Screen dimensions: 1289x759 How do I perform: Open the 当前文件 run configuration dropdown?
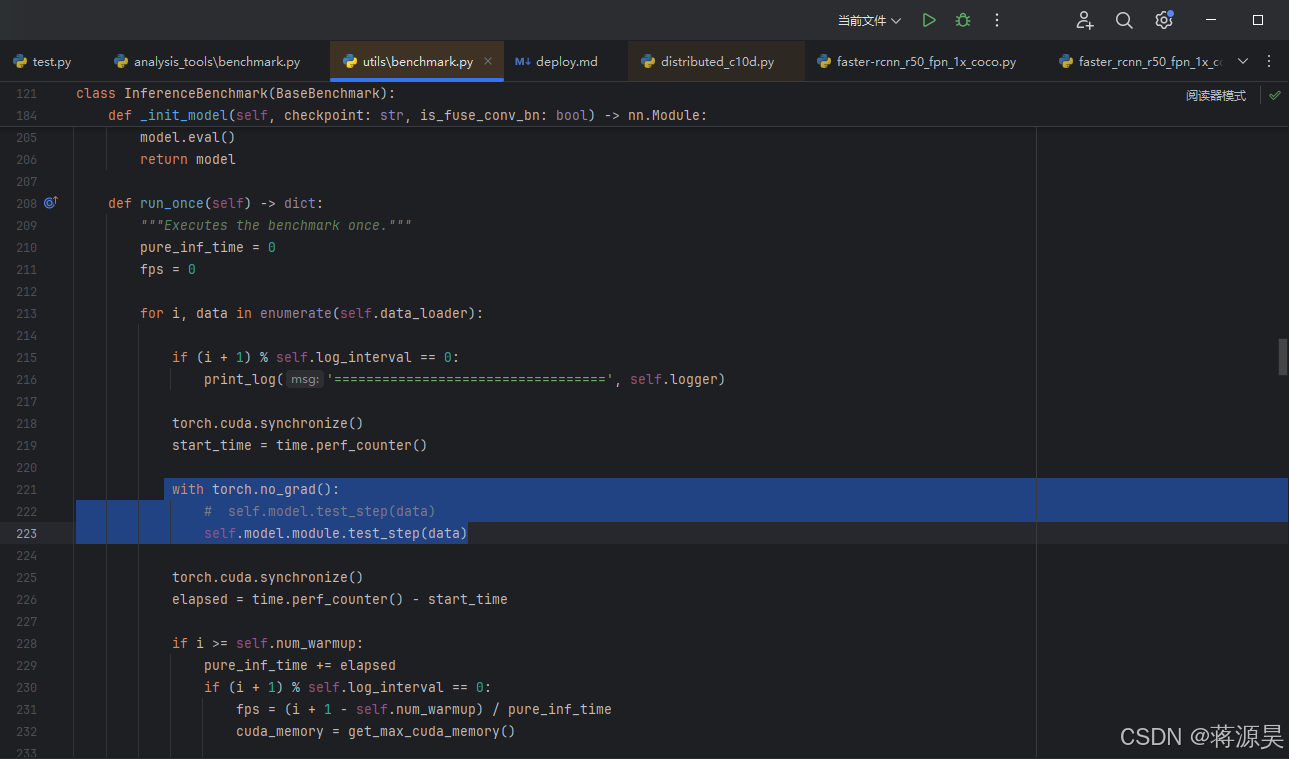[868, 19]
